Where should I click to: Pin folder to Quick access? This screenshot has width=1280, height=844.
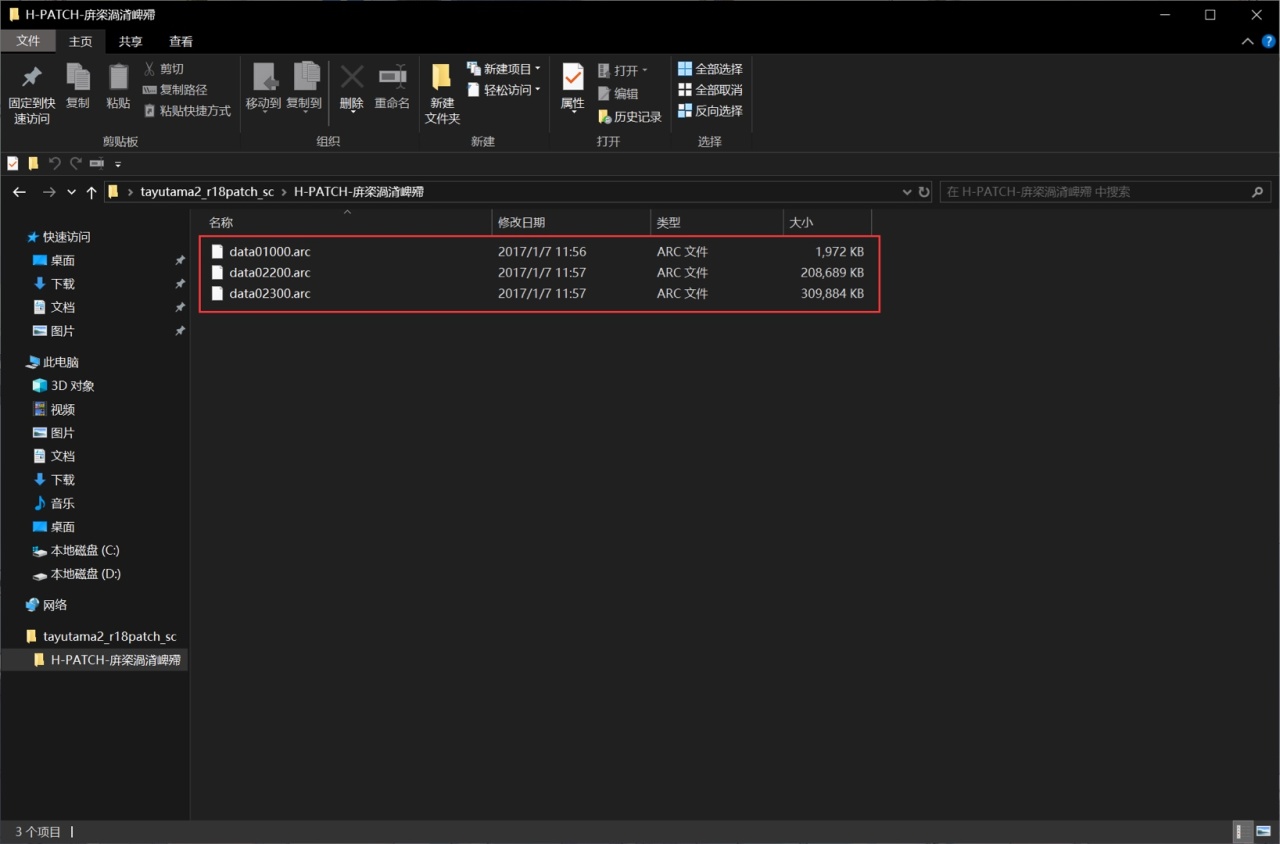tap(32, 95)
